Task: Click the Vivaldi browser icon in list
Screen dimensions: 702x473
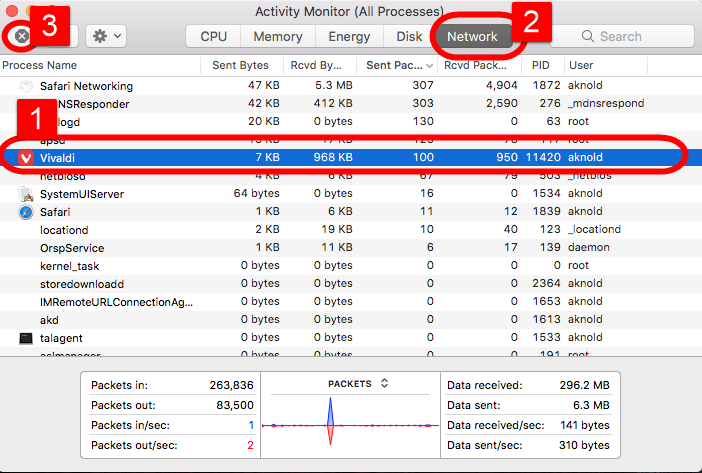Action: pos(26,158)
